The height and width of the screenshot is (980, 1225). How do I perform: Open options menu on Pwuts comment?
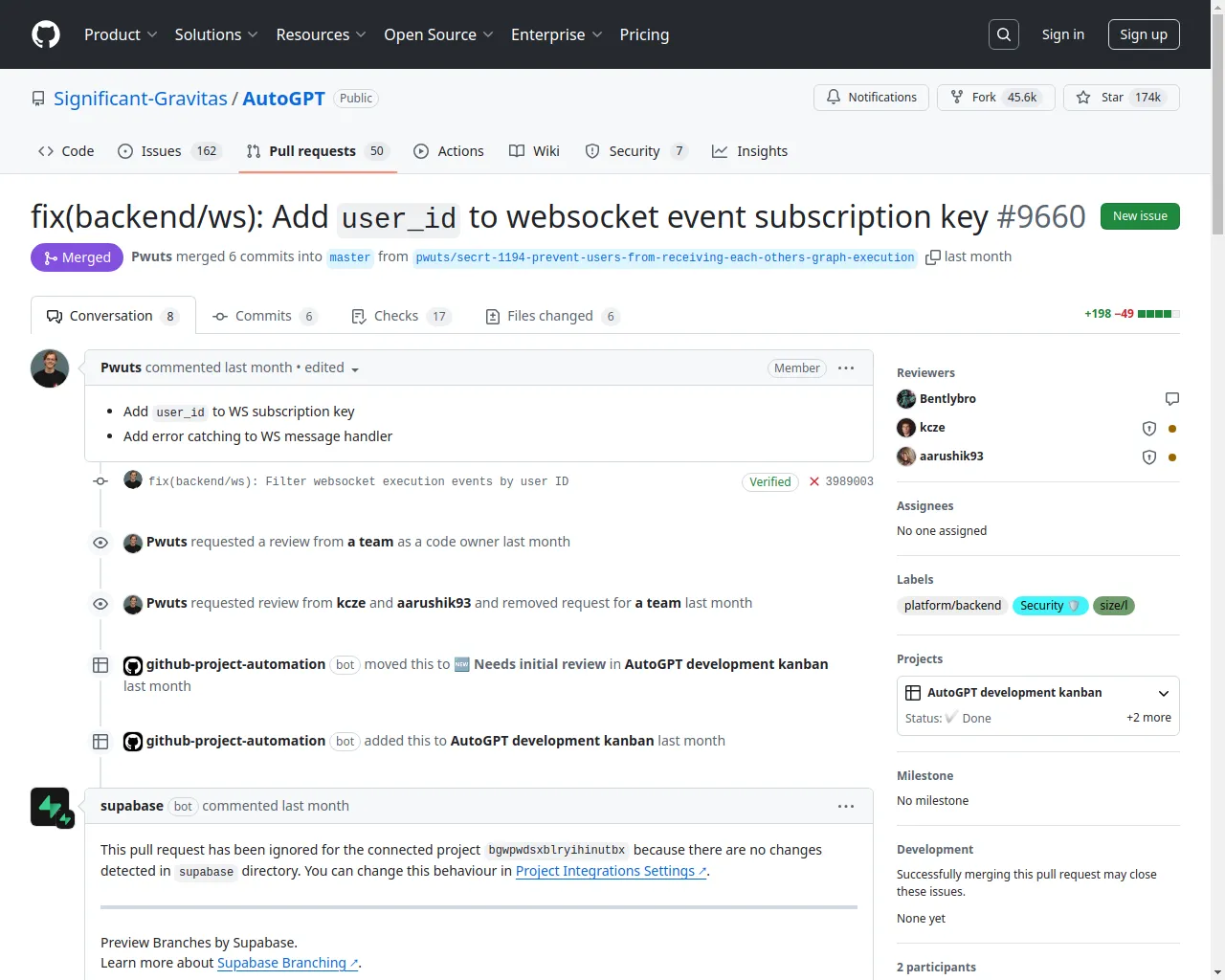[x=846, y=368]
